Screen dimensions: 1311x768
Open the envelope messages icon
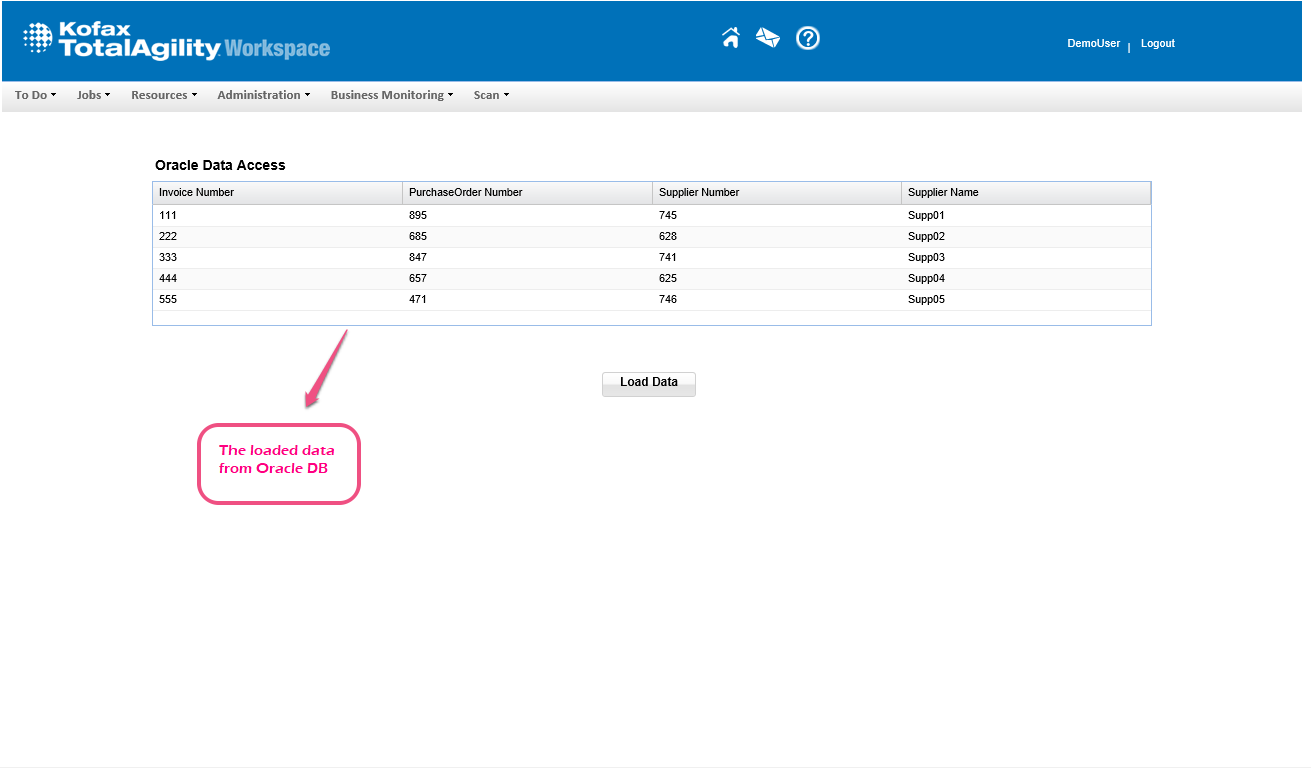[768, 38]
